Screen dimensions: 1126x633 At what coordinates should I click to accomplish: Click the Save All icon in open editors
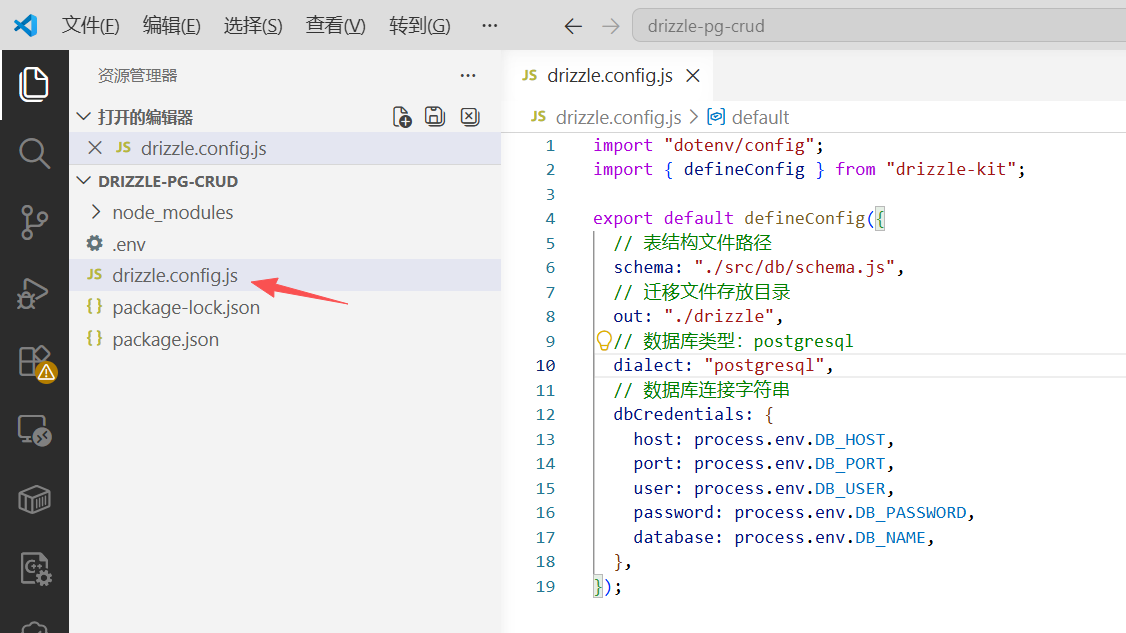point(435,116)
